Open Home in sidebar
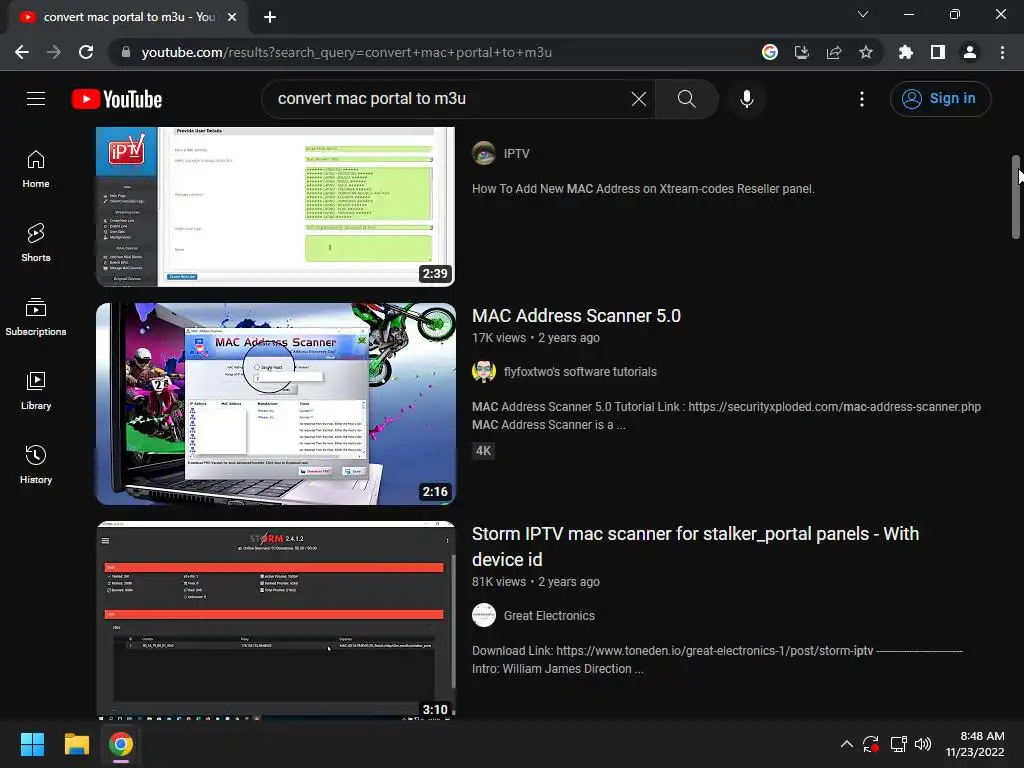The width and height of the screenshot is (1024, 768). pos(36,169)
